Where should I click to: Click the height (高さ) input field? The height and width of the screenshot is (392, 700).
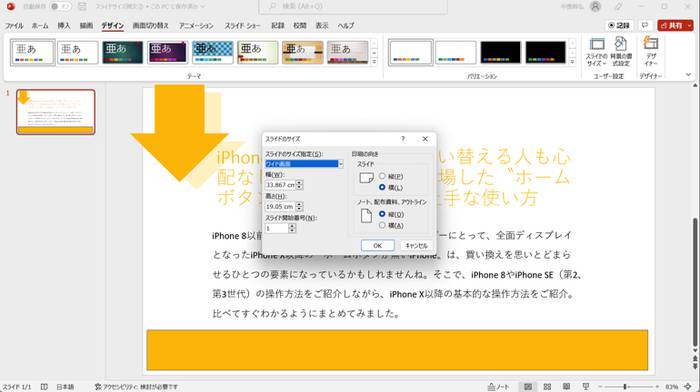pos(280,206)
